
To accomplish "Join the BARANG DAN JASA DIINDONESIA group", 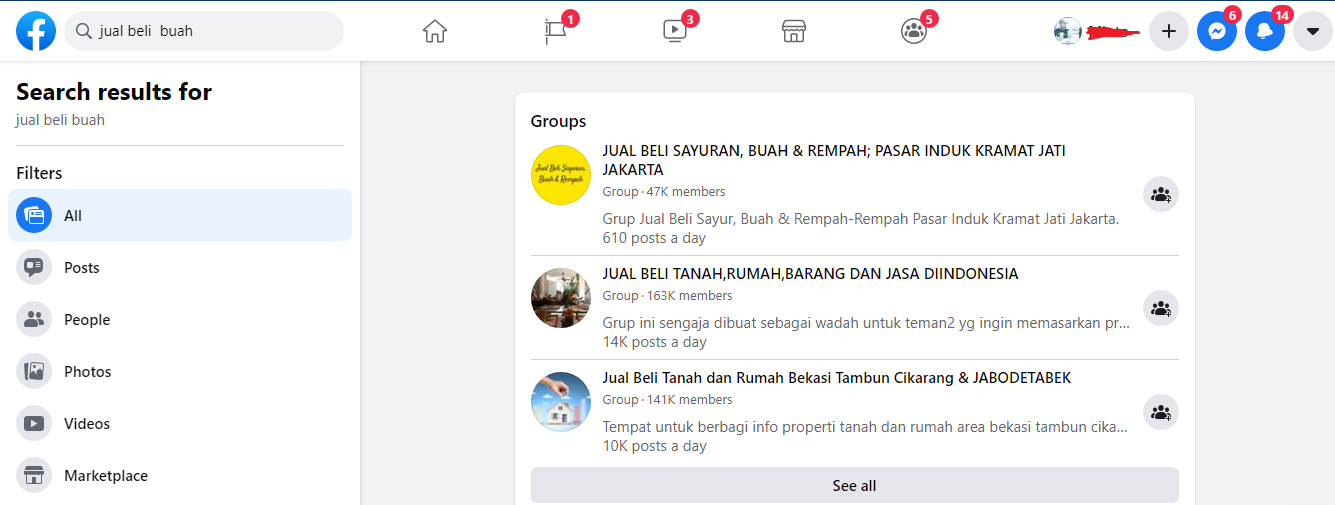I will (1161, 308).
